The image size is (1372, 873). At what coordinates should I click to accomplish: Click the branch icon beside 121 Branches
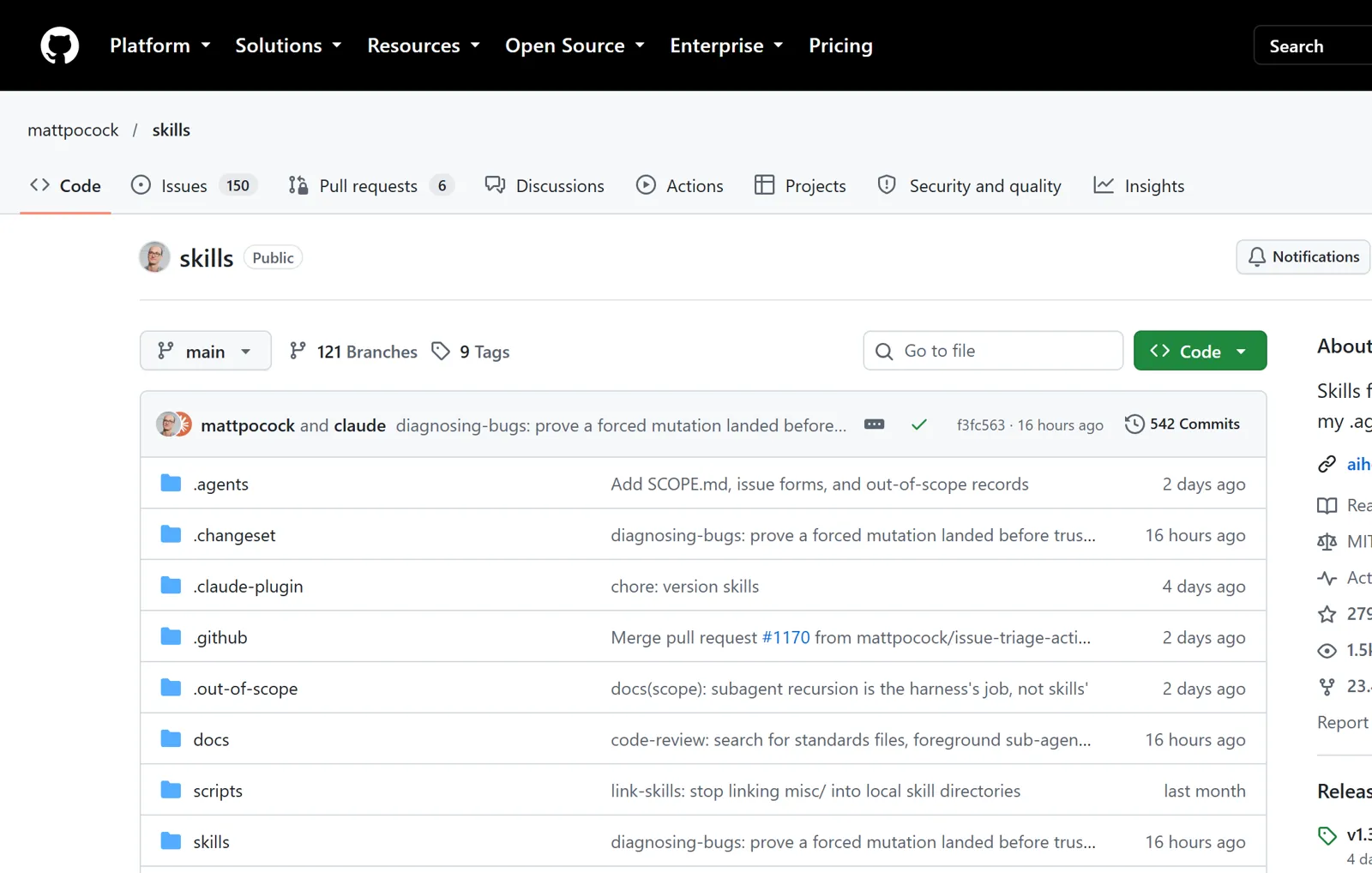(298, 351)
